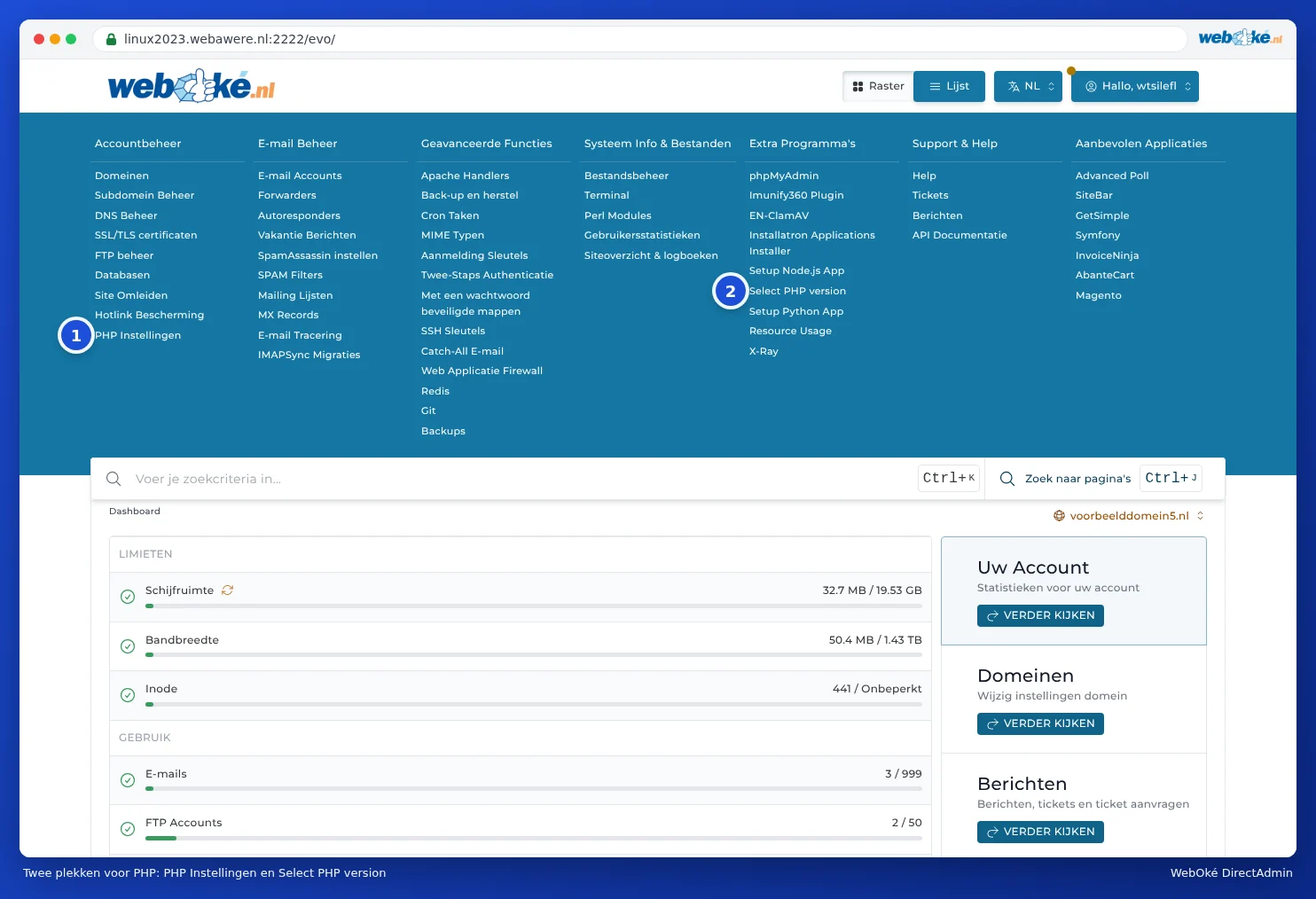The height and width of the screenshot is (899, 1316).
Task: Click VERDER KIJKEN under Uw Account
Action: 1040,615
